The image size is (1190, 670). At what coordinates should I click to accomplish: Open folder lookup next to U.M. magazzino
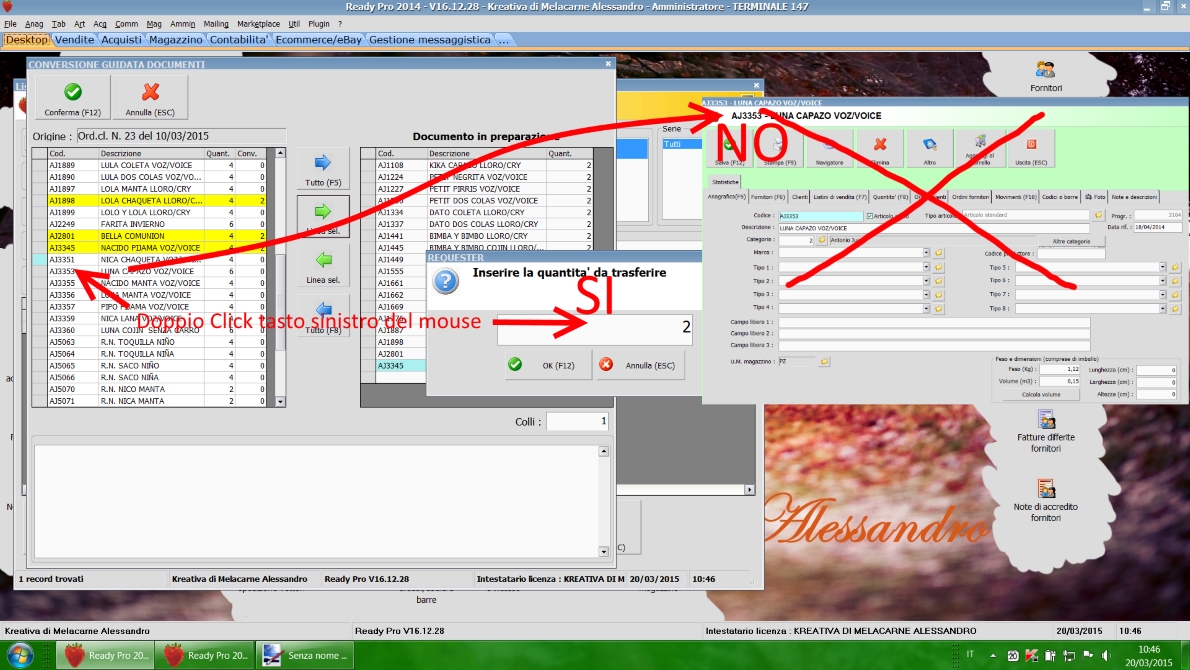(824, 362)
